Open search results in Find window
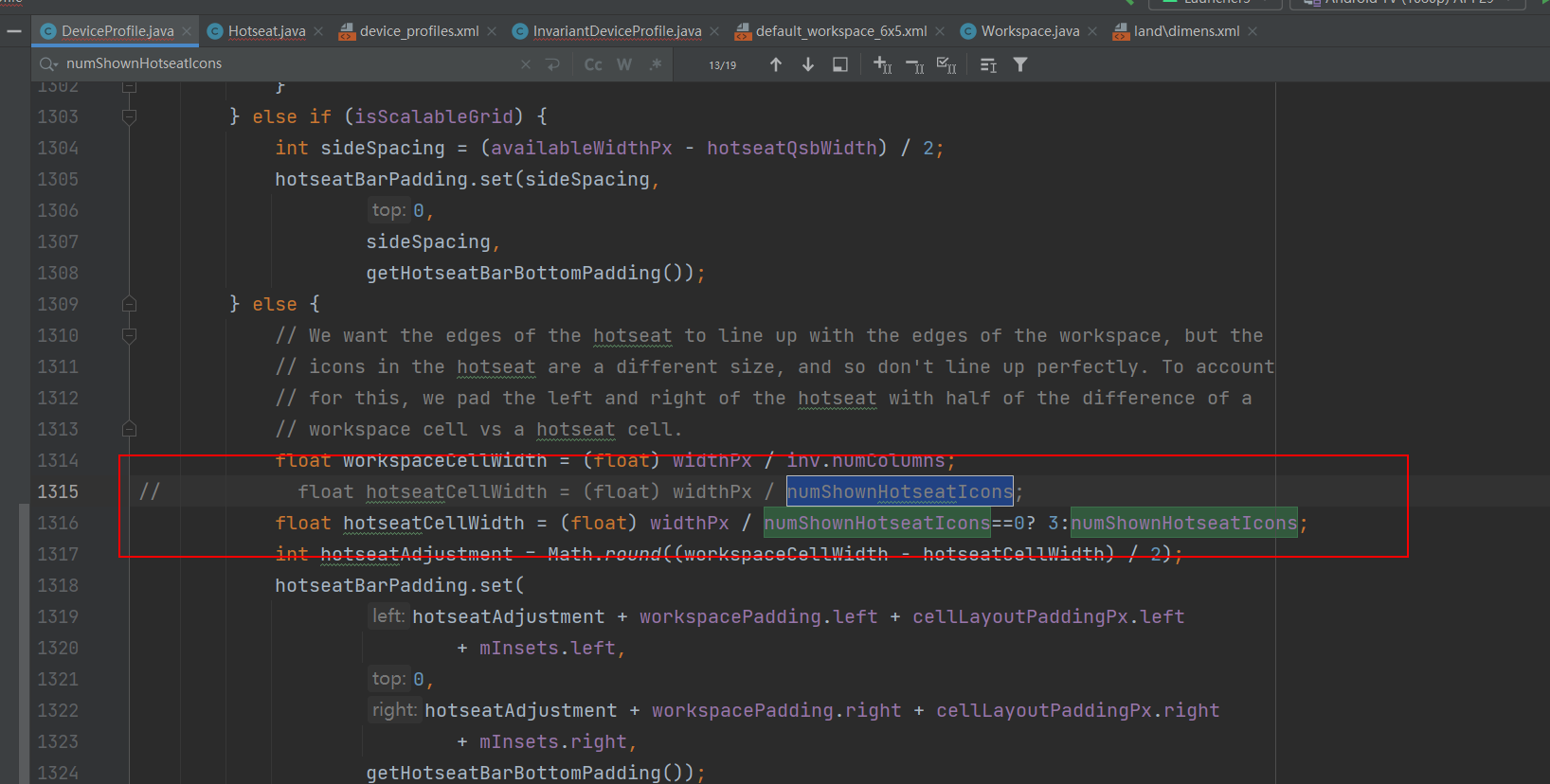Image resolution: width=1550 pixels, height=784 pixels. [x=840, y=64]
